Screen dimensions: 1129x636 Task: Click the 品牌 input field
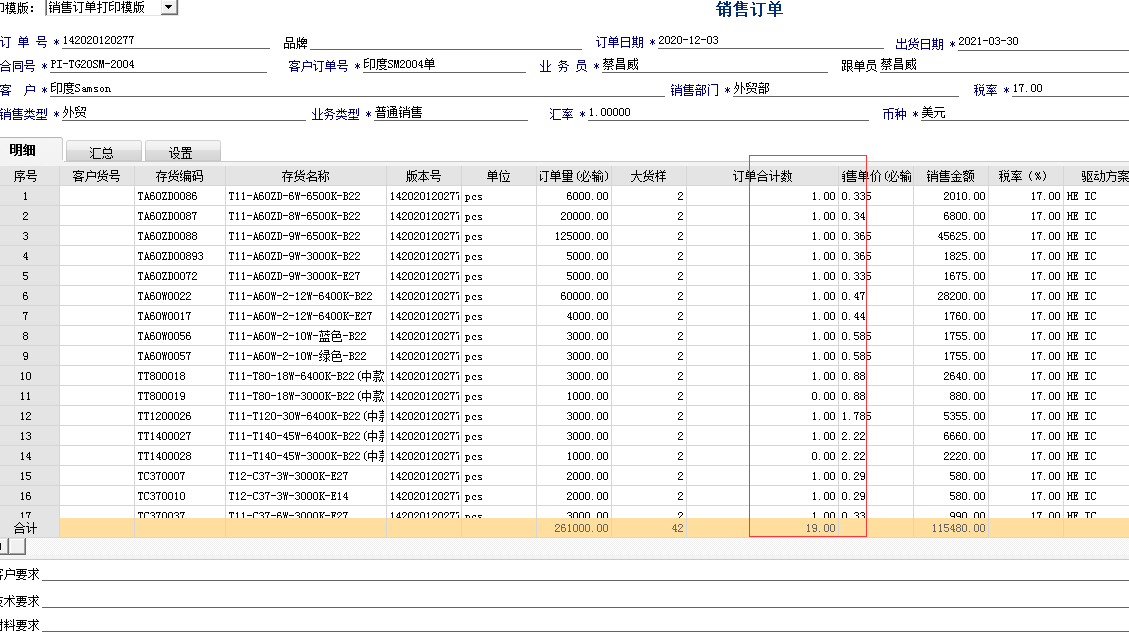pos(445,42)
